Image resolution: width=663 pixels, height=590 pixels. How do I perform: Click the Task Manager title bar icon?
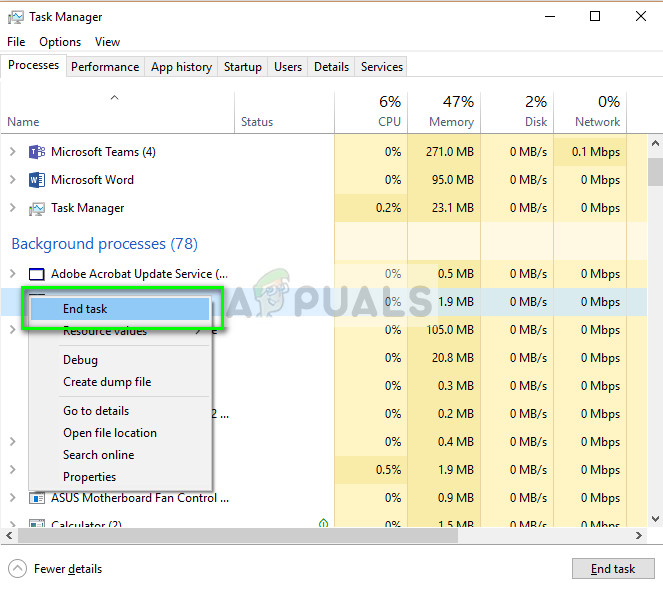coord(16,17)
